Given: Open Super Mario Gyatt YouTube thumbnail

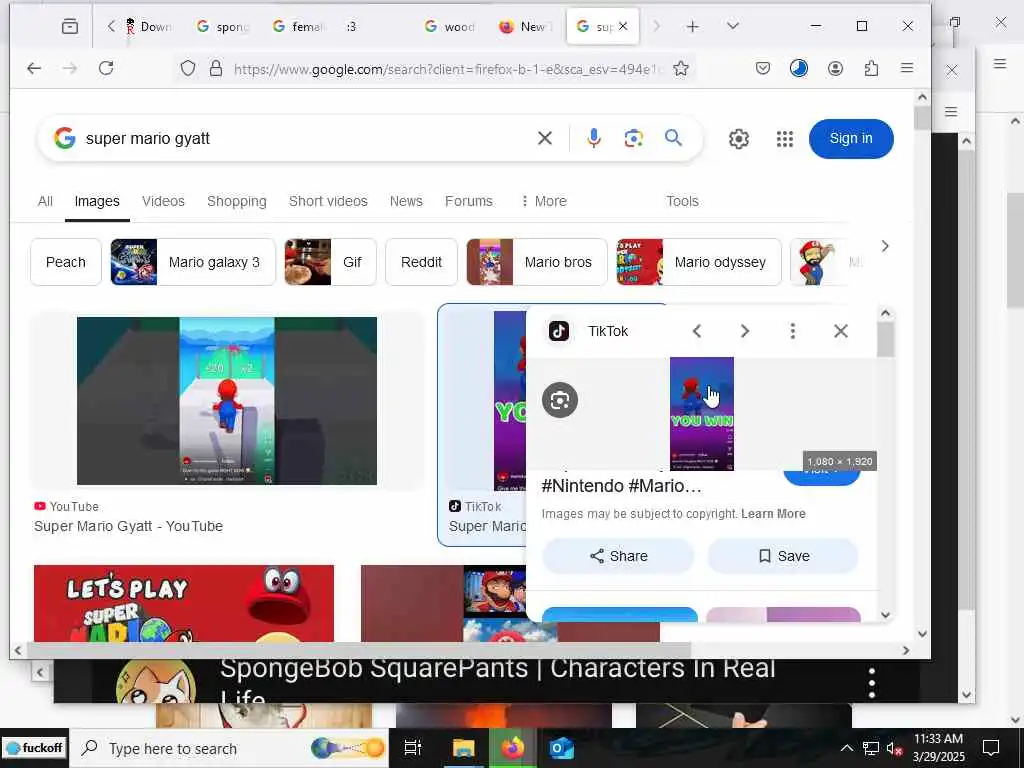Looking at the screenshot, I should (227, 401).
